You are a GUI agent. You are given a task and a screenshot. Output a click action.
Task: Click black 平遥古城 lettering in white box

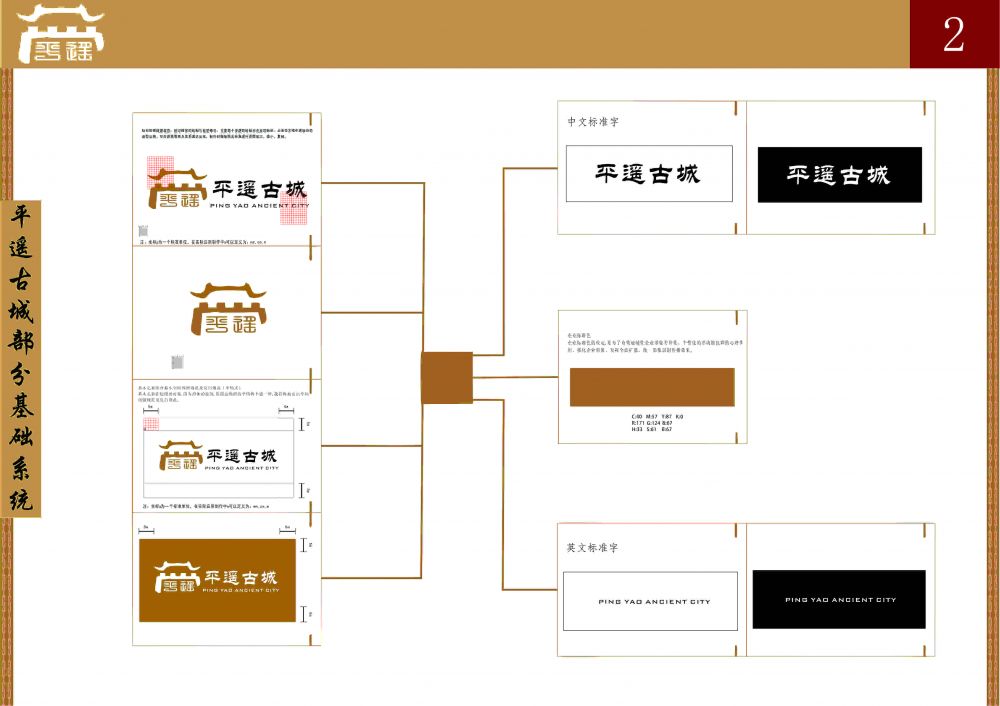(648, 173)
